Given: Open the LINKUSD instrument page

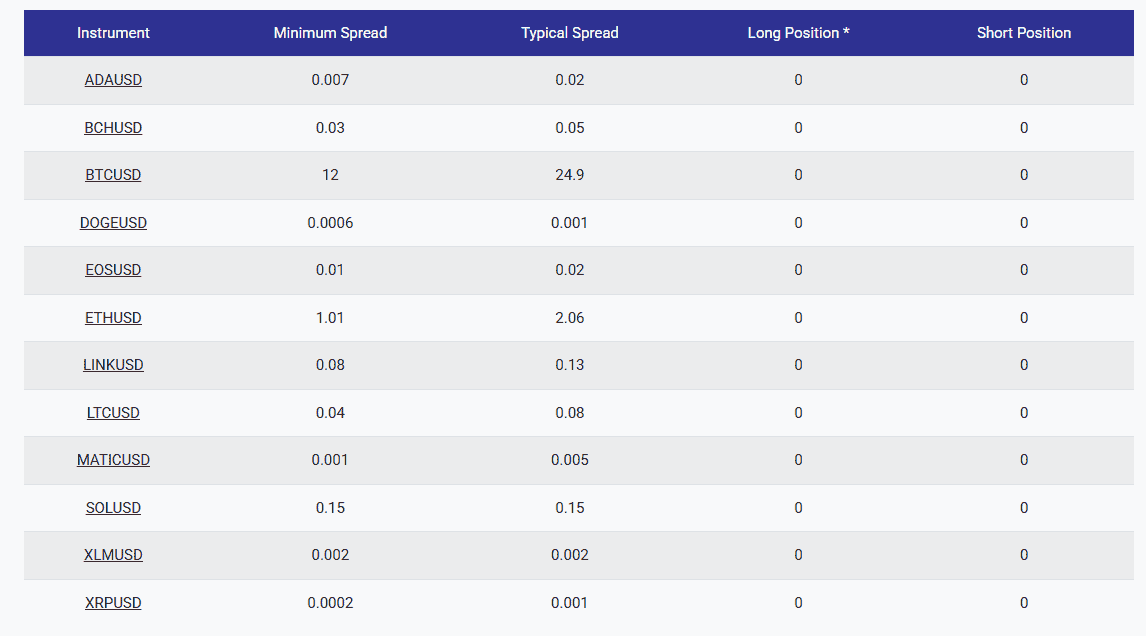Looking at the screenshot, I should click(113, 365).
